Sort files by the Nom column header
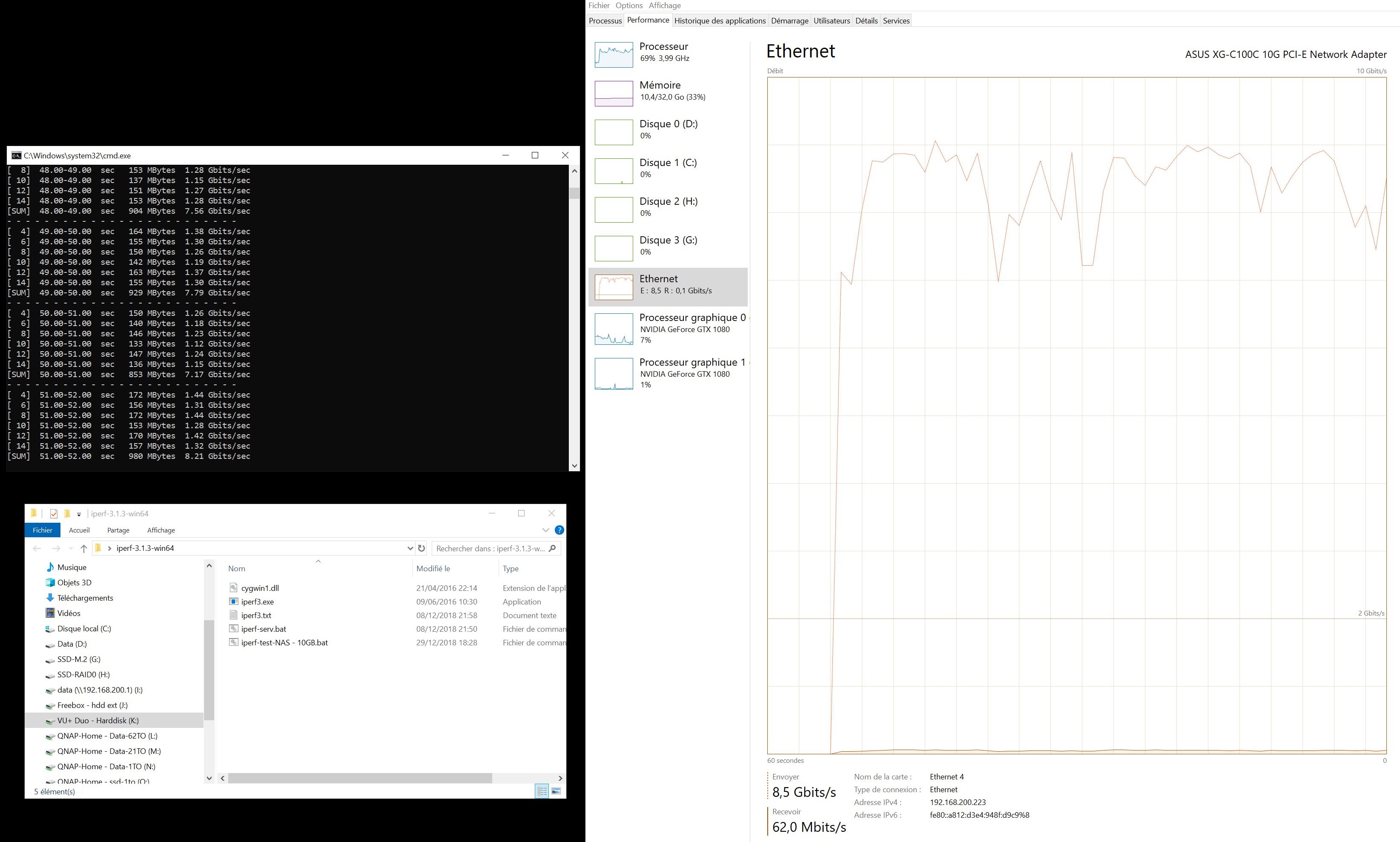 click(x=237, y=569)
